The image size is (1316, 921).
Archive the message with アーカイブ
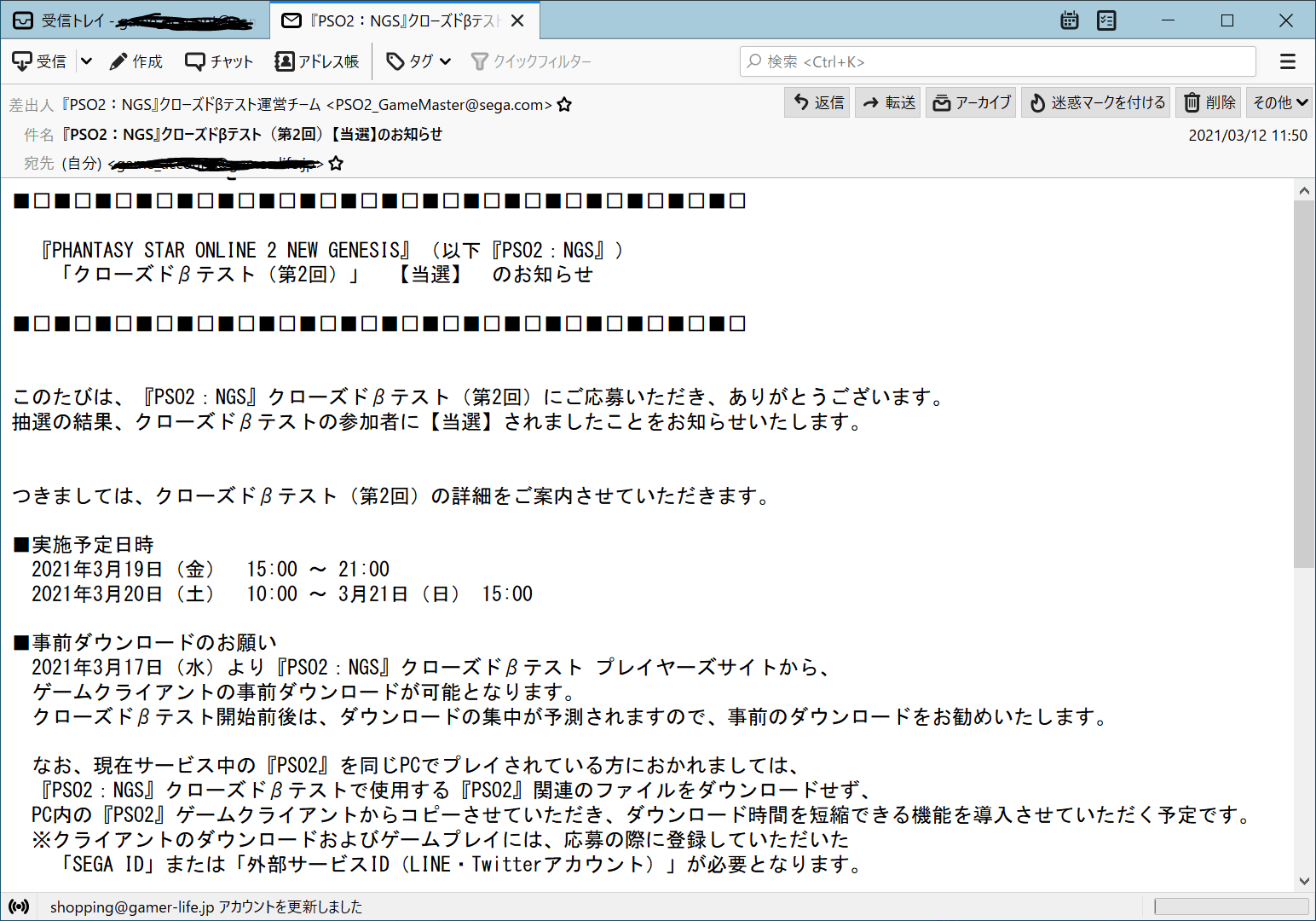click(x=972, y=102)
